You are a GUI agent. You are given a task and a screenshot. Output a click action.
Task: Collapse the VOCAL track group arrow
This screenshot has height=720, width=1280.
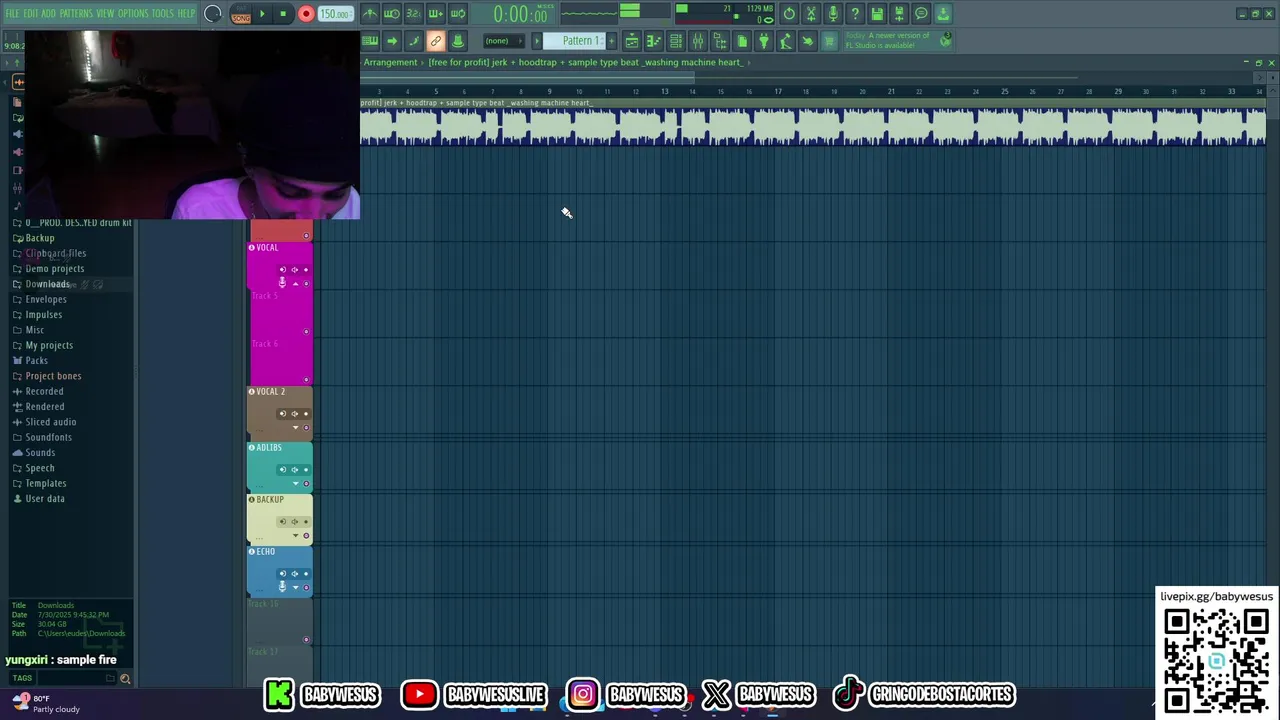point(295,284)
